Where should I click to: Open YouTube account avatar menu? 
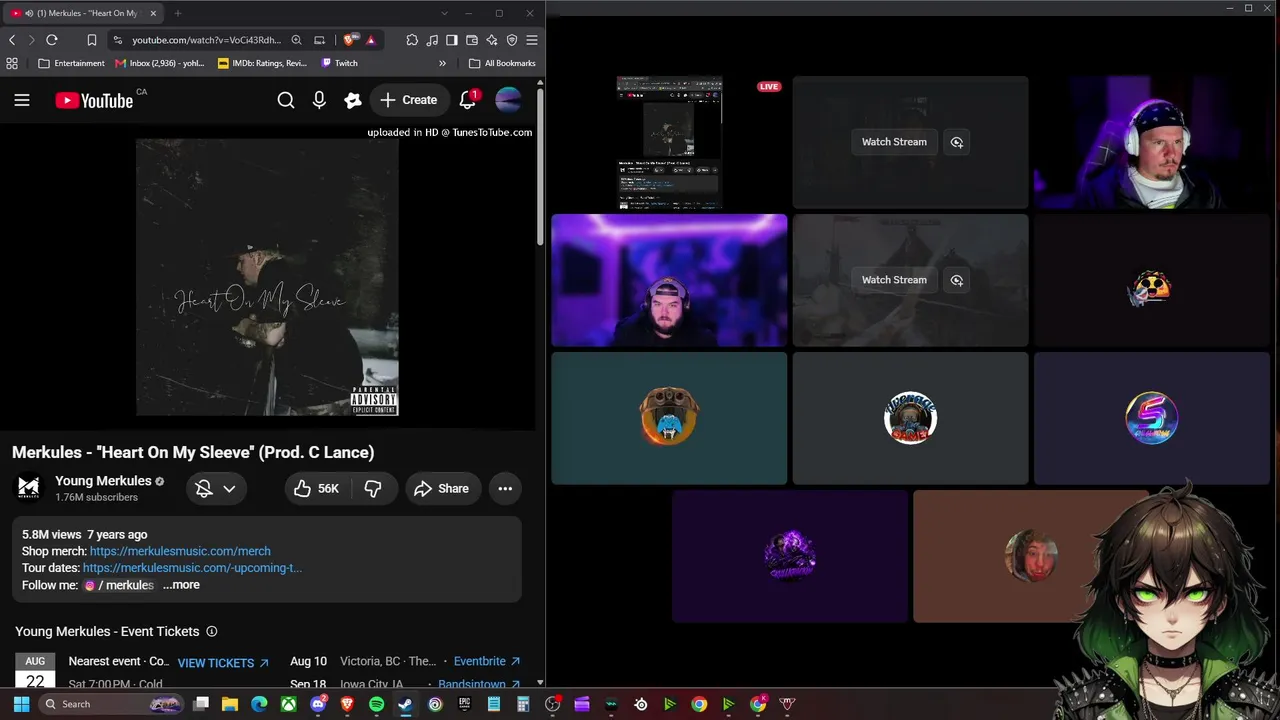[x=508, y=100]
